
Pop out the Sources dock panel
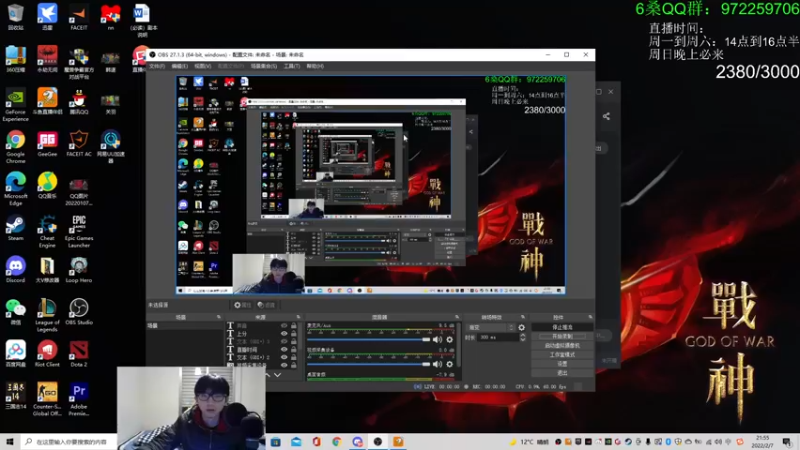(298, 317)
